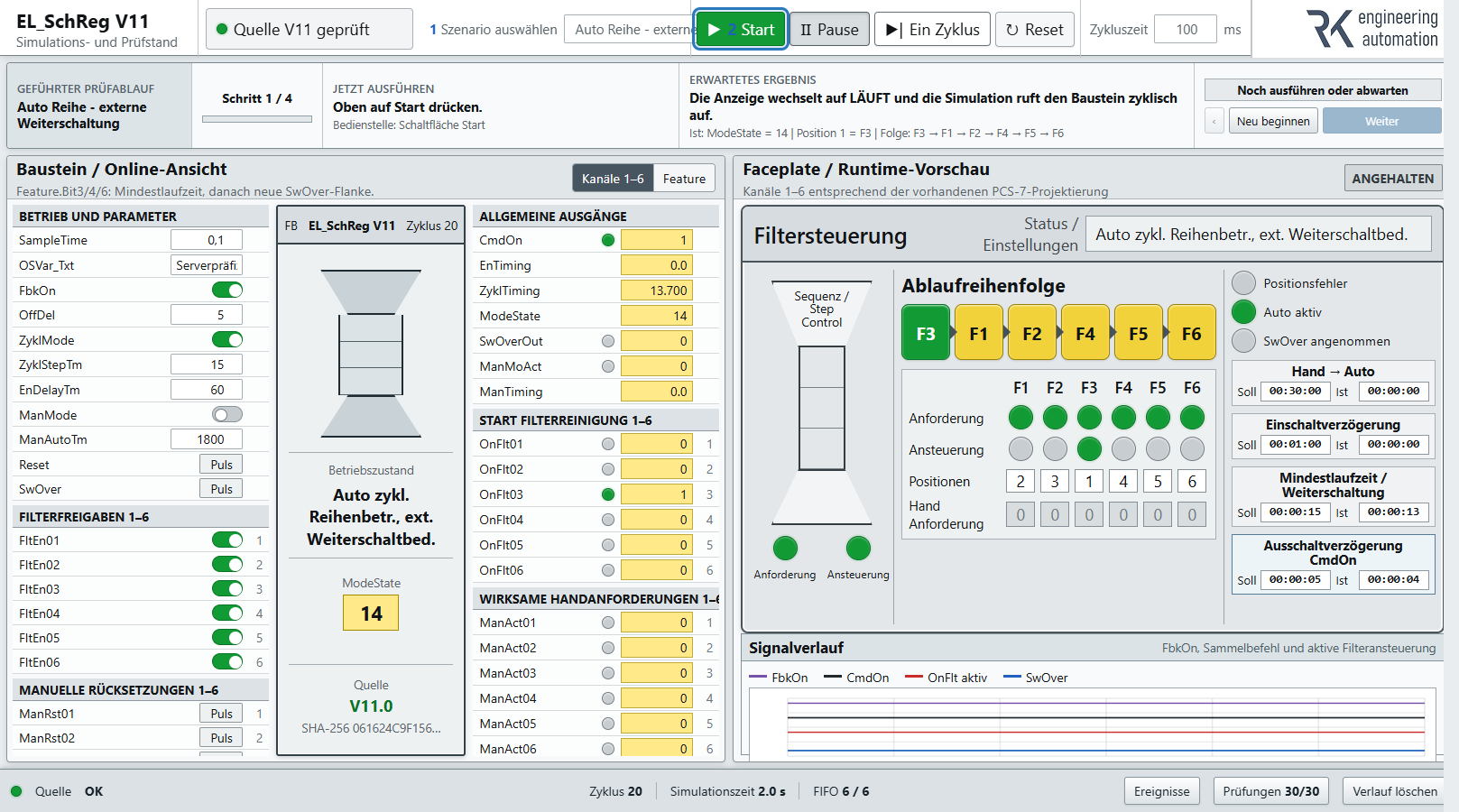The width and height of the screenshot is (1459, 812).
Task: Click the ManRst01 Puls button
Action: [221, 714]
